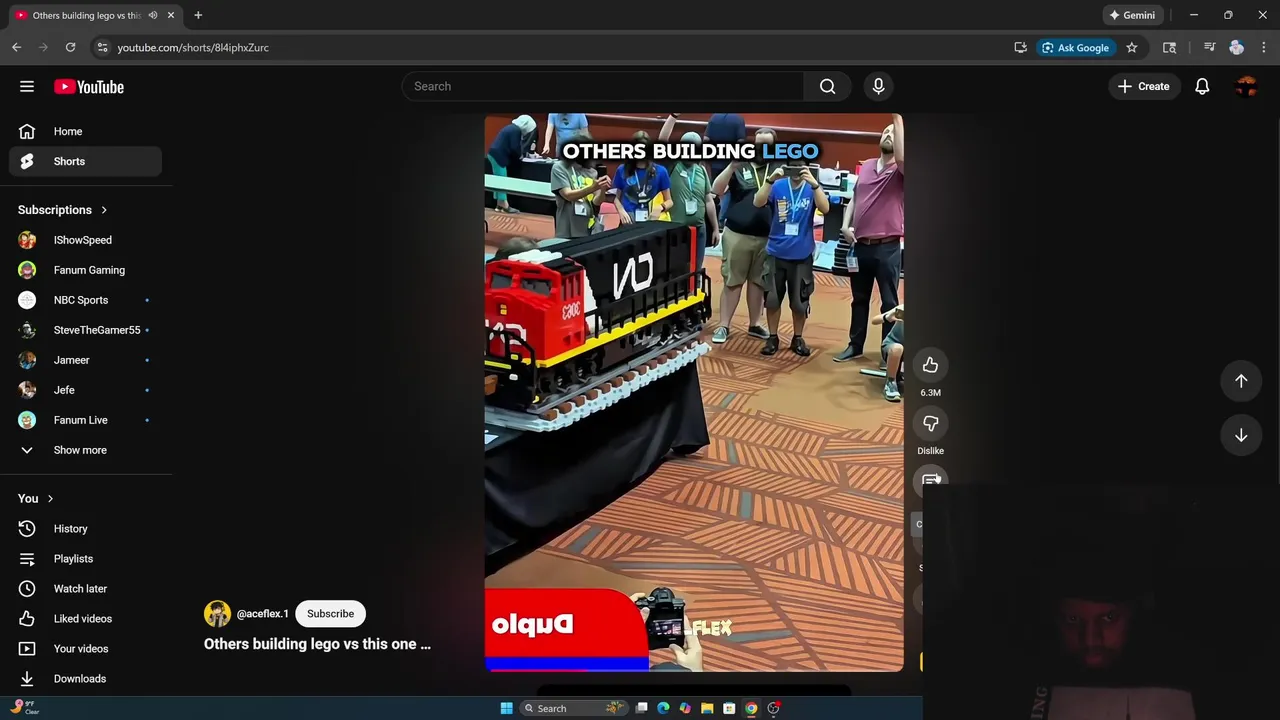This screenshot has width=1280, height=720.
Task: Click the Others building lego title text
Action: [317, 644]
